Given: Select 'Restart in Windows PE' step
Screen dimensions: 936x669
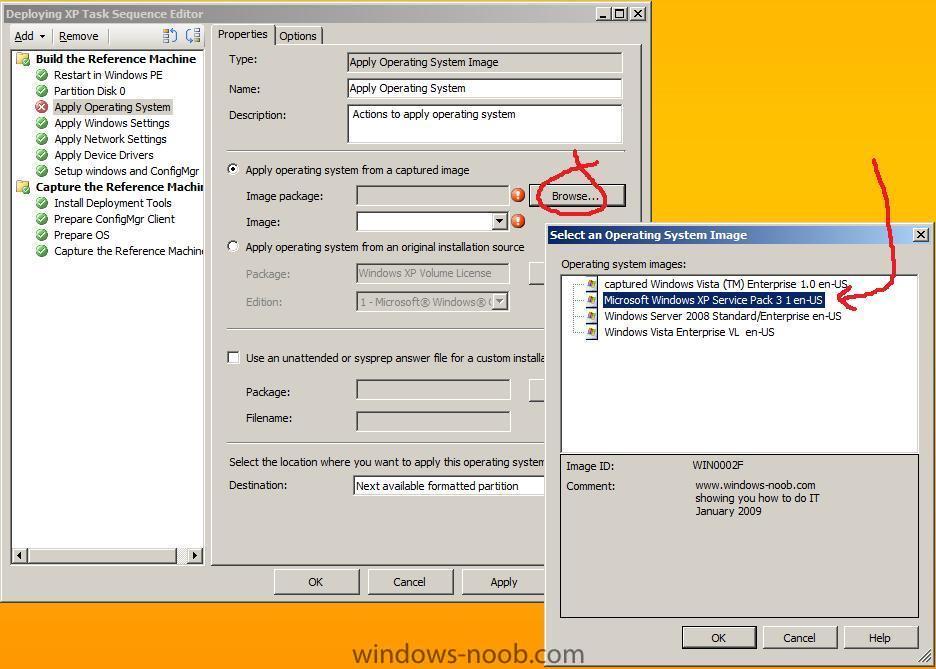Looking at the screenshot, I should click(x=108, y=75).
